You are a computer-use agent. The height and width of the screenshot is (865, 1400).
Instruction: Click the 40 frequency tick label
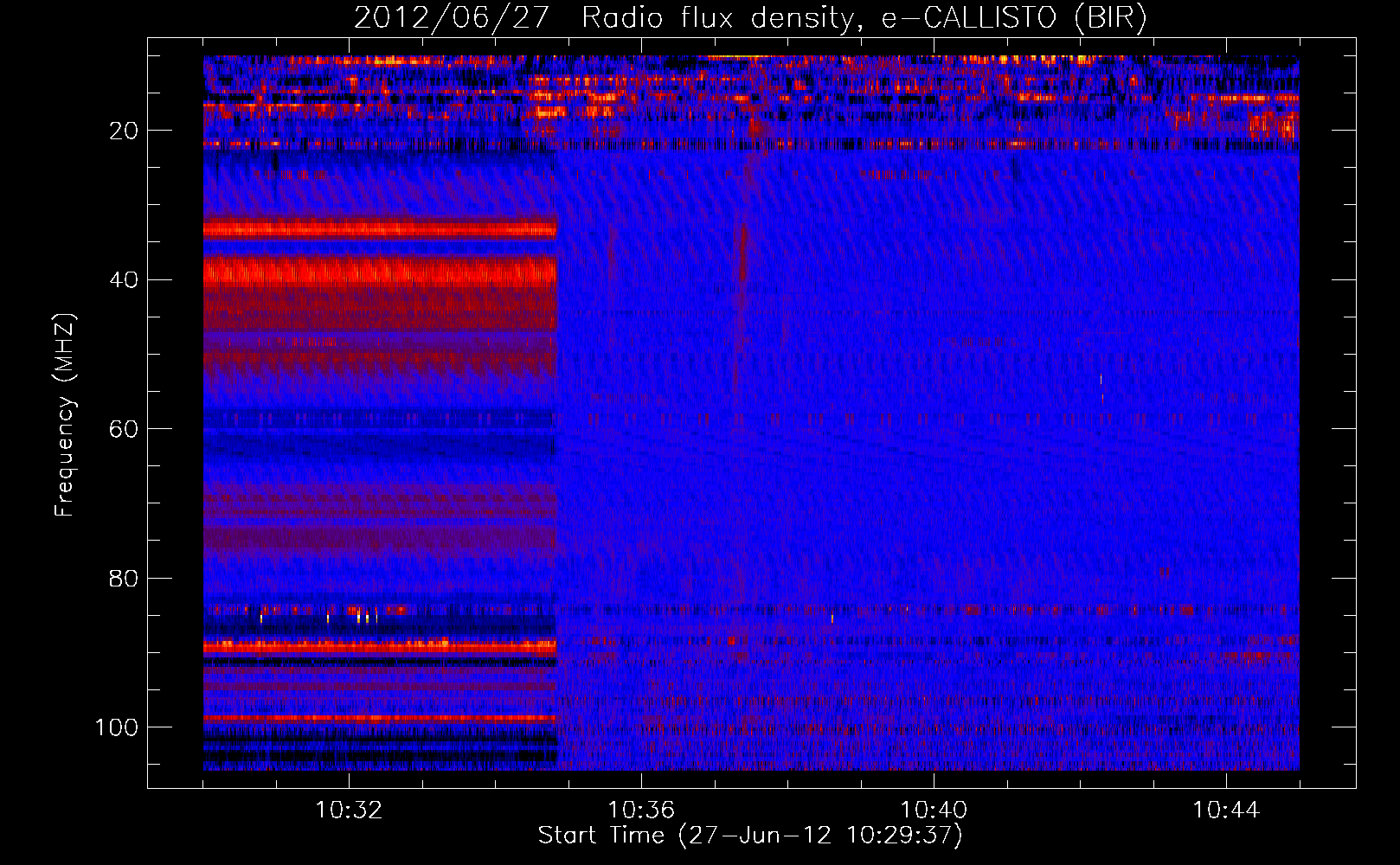(125, 280)
